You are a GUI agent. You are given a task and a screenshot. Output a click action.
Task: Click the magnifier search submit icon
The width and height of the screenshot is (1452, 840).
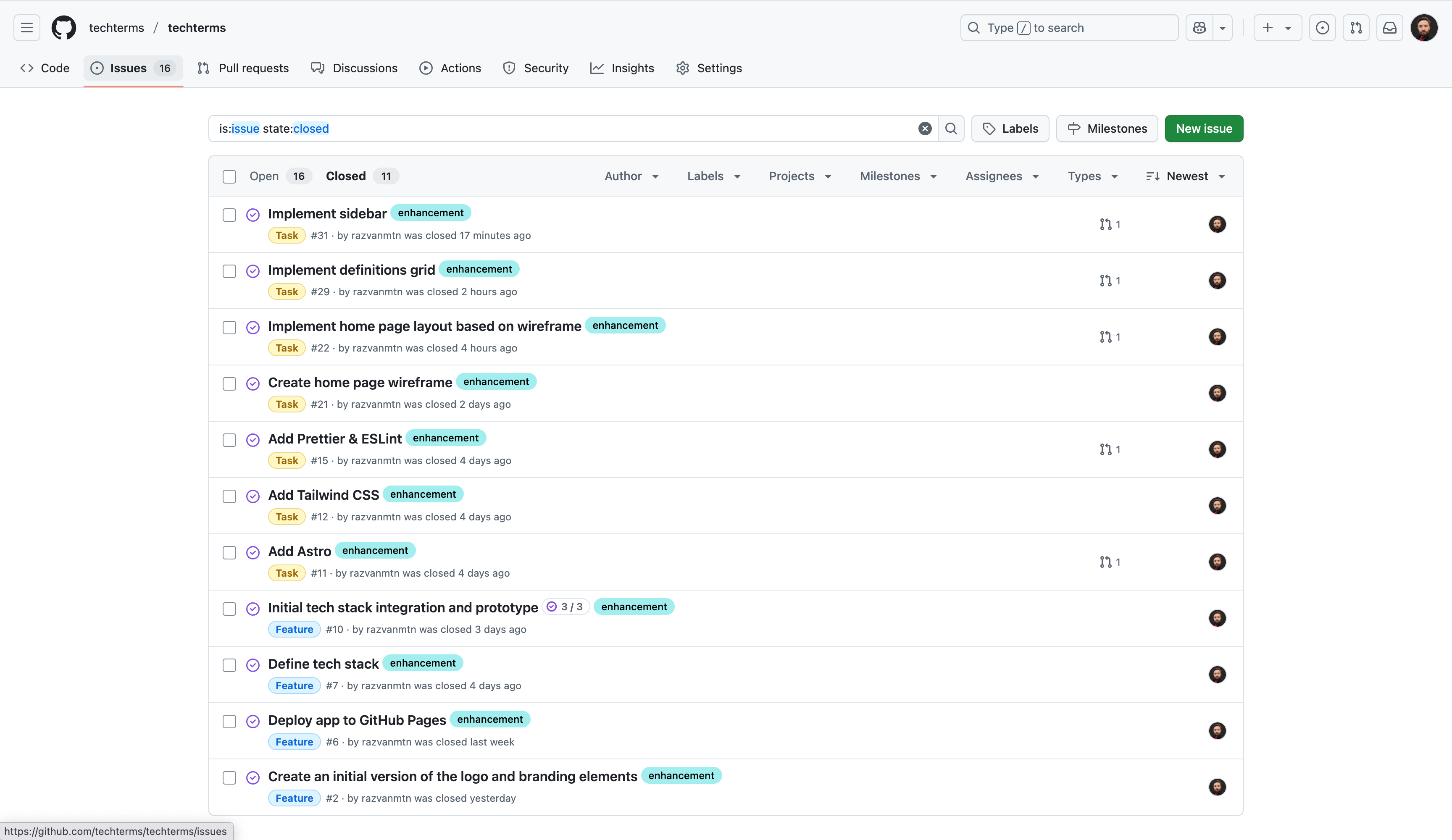click(x=951, y=129)
